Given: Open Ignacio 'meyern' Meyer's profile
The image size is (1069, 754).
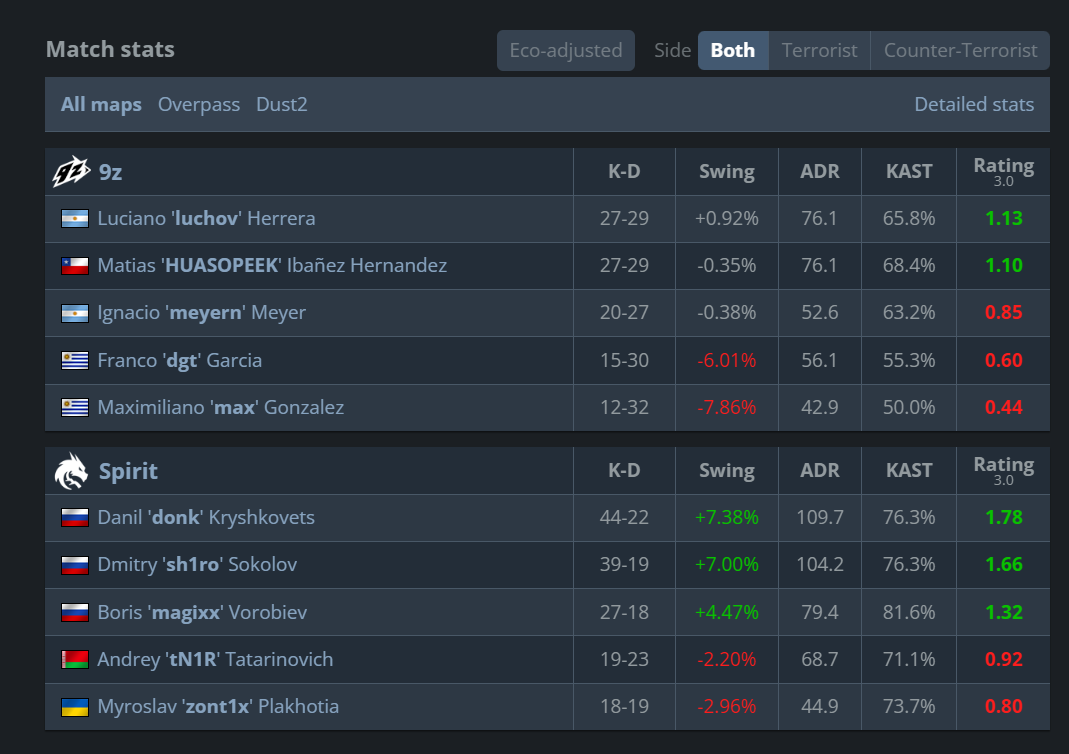Looking at the screenshot, I should (x=202, y=312).
